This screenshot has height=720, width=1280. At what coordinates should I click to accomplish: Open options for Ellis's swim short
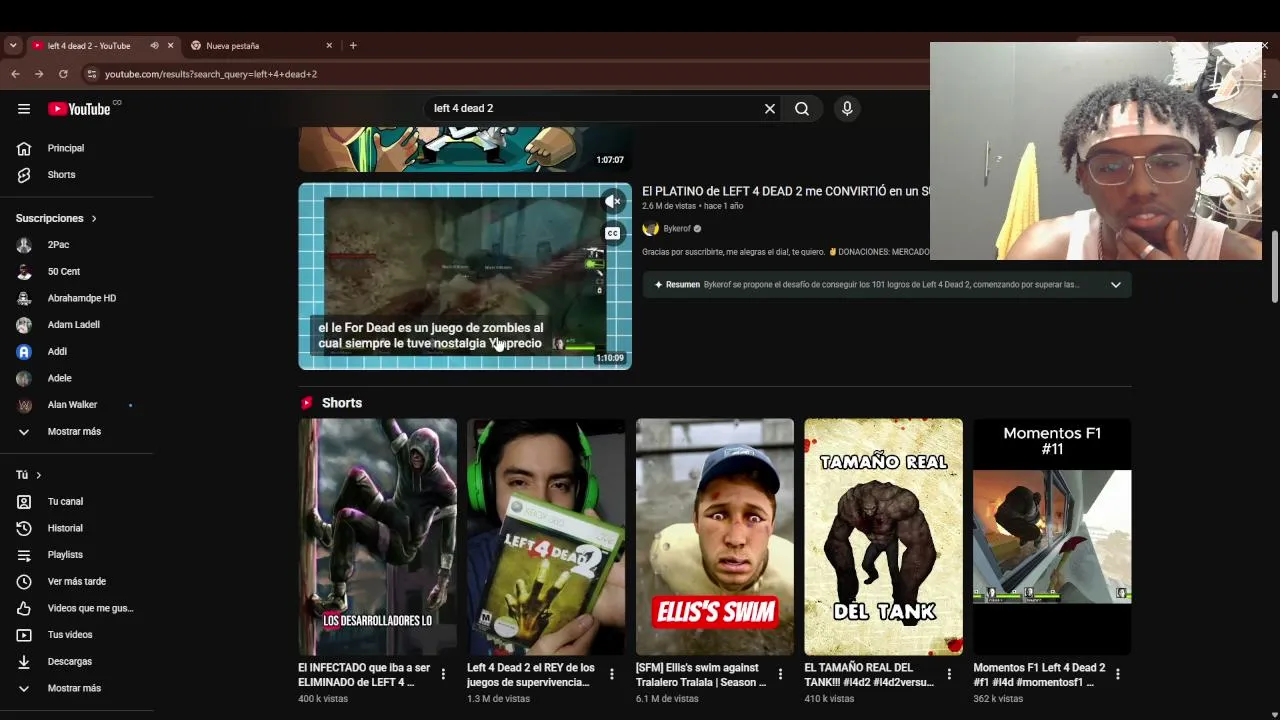click(x=781, y=675)
